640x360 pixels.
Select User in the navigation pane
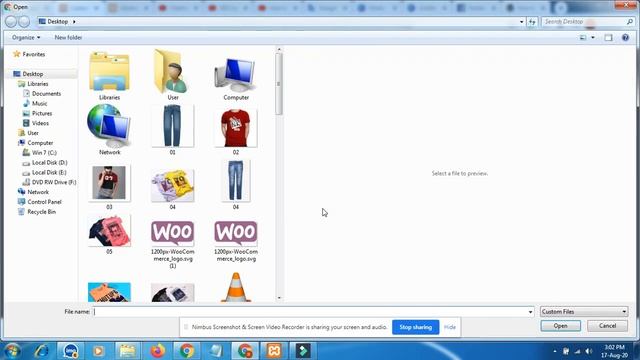tap(33, 133)
